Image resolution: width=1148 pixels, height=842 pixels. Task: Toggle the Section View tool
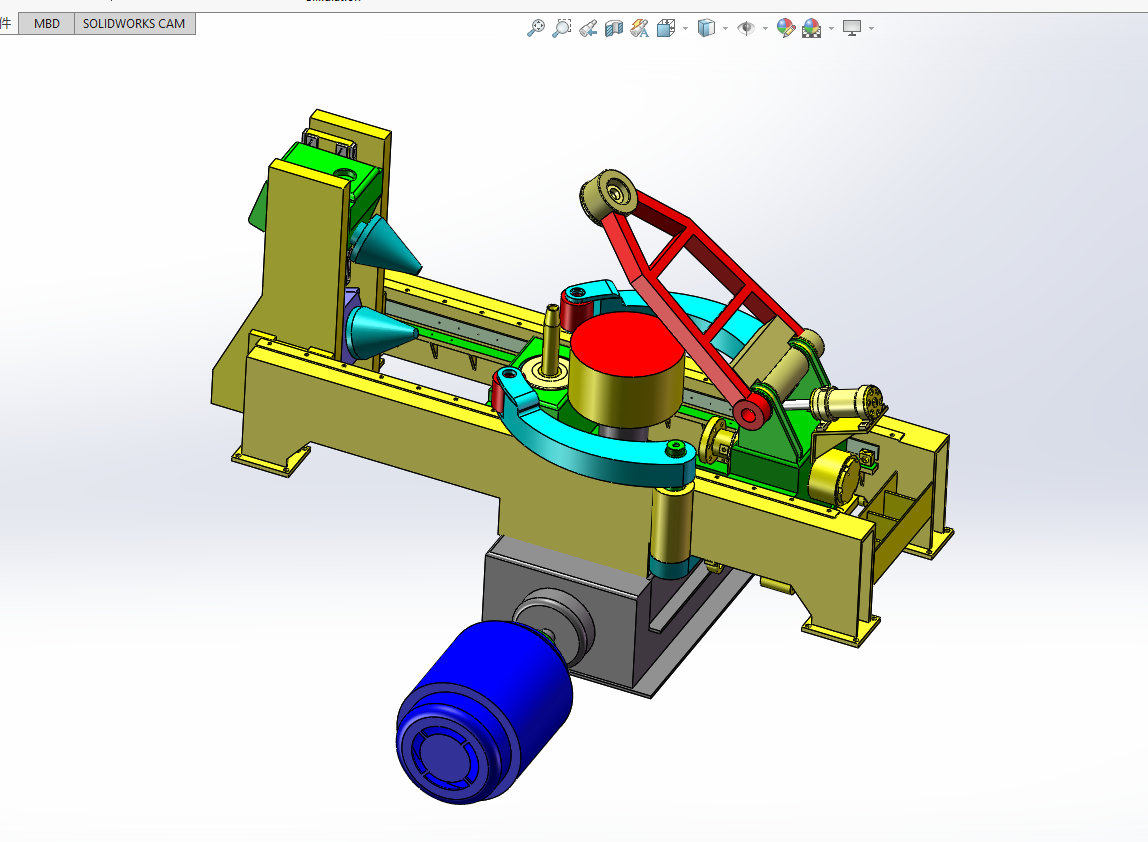coord(614,29)
